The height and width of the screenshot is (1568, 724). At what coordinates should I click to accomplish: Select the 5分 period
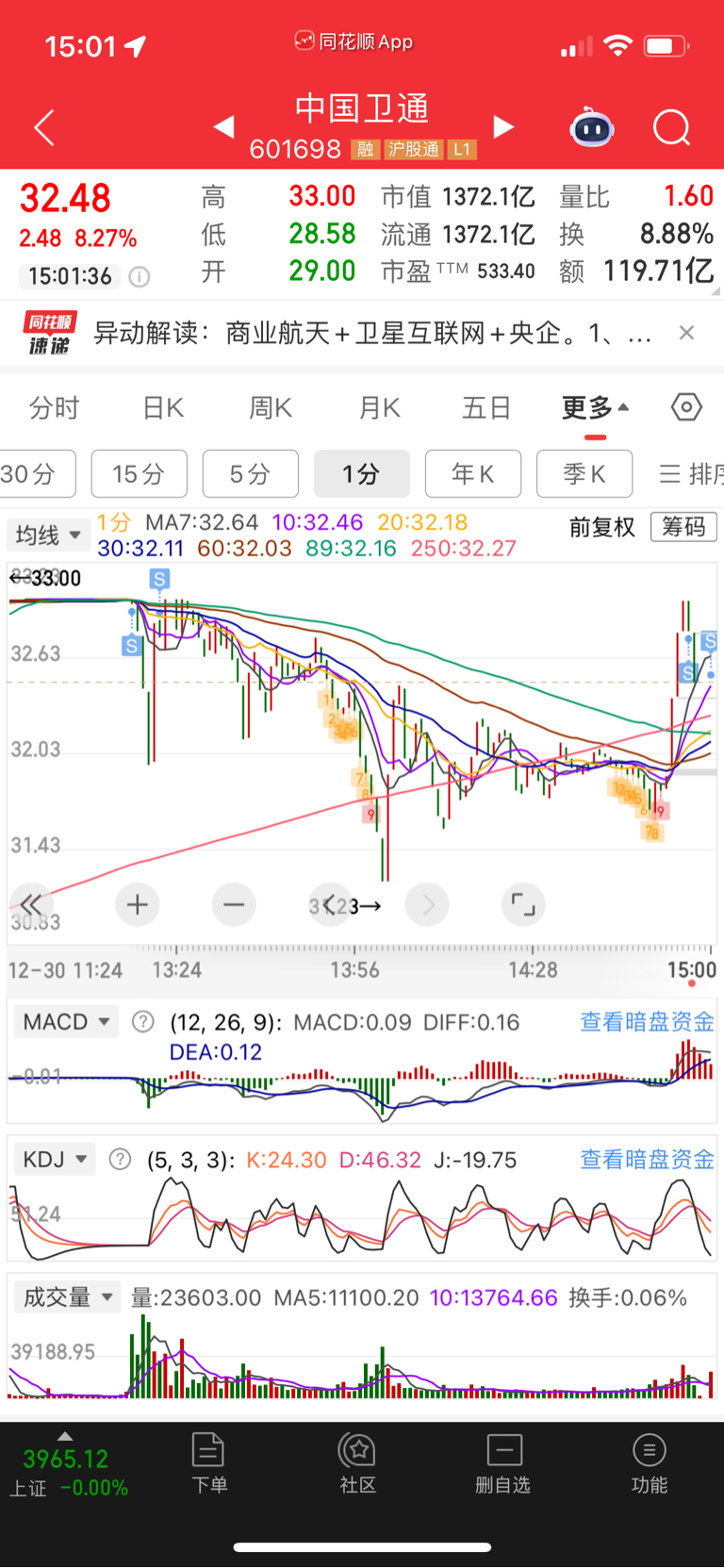click(250, 473)
